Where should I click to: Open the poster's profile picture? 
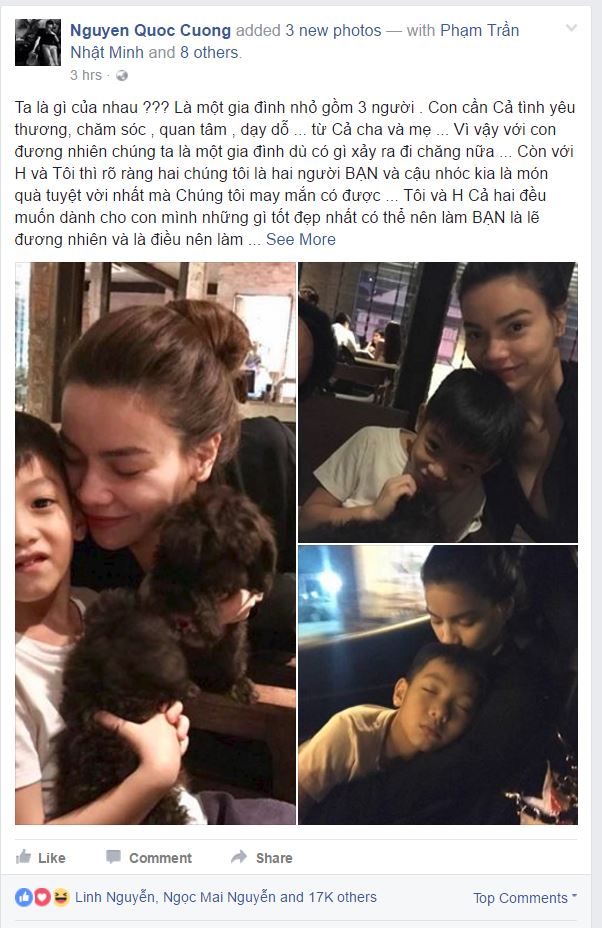[x=38, y=42]
